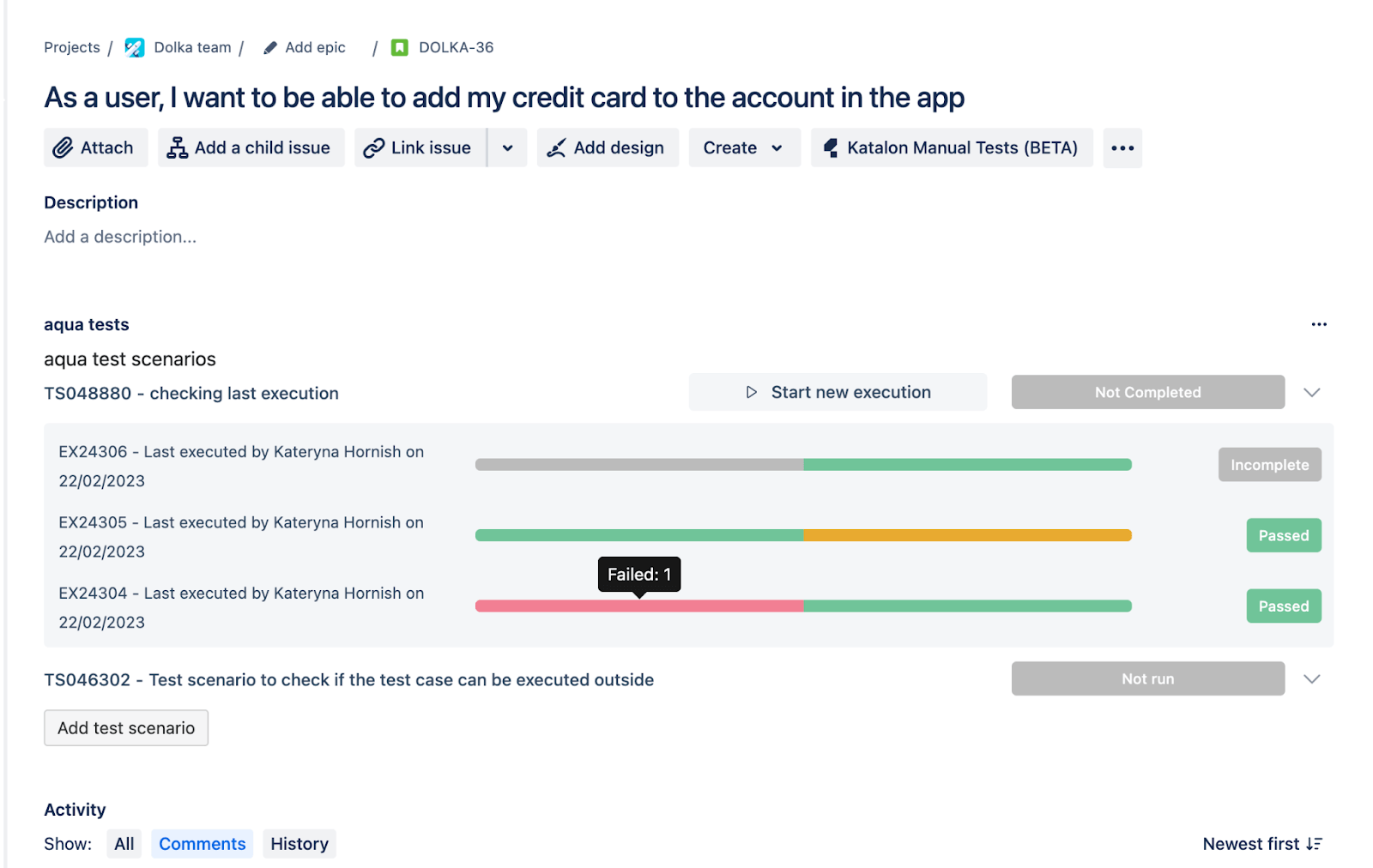Switch to the History activity tab
1373x868 pixels.
coord(299,844)
